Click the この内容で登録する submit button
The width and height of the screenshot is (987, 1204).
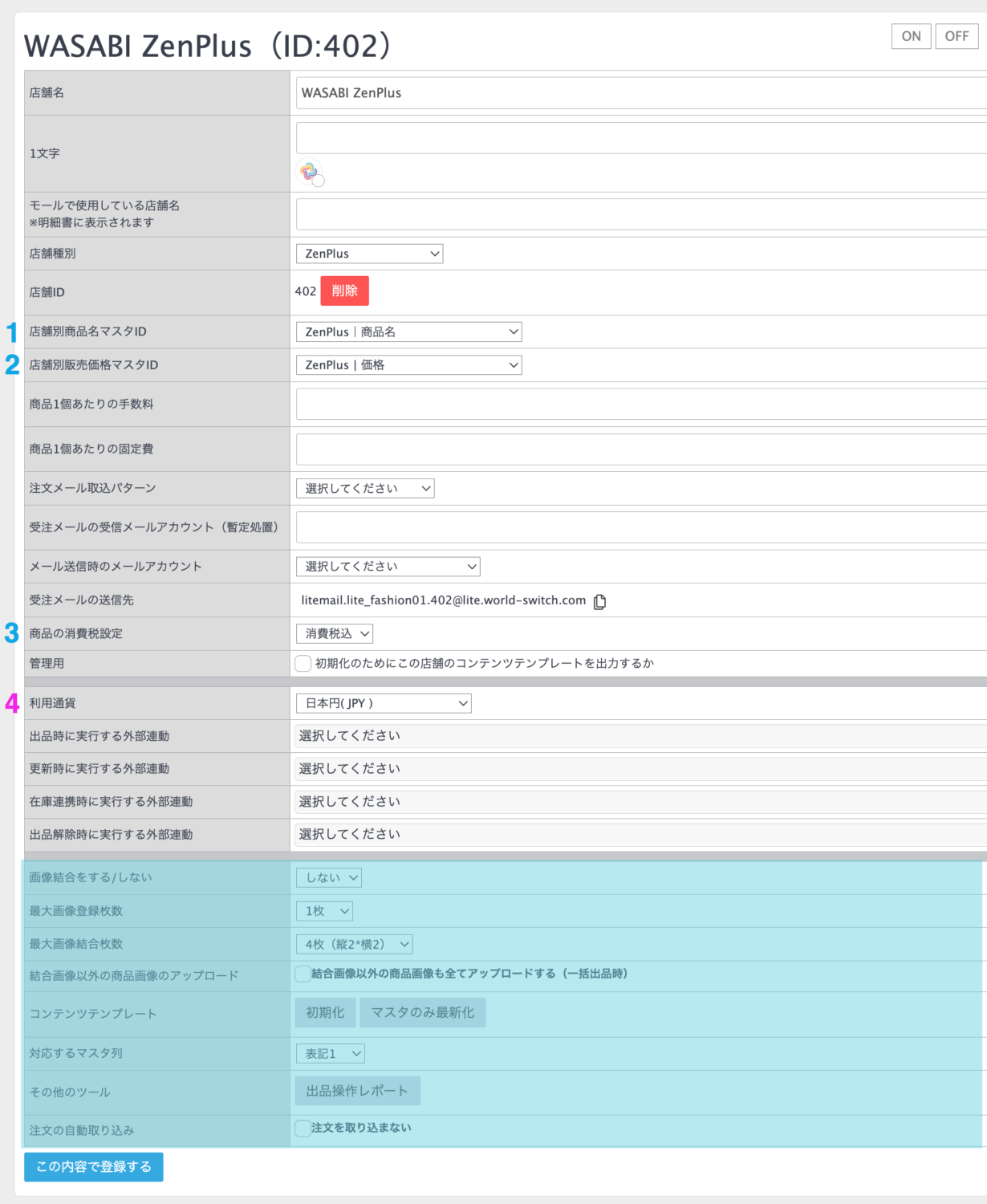point(94,1166)
